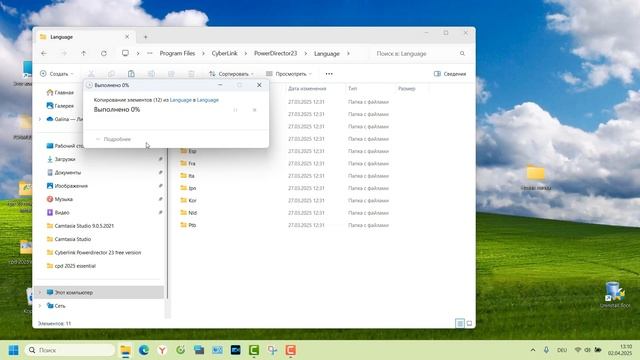Click the Rename icon in Explorer toolbar
640x360 pixels.
151,74
